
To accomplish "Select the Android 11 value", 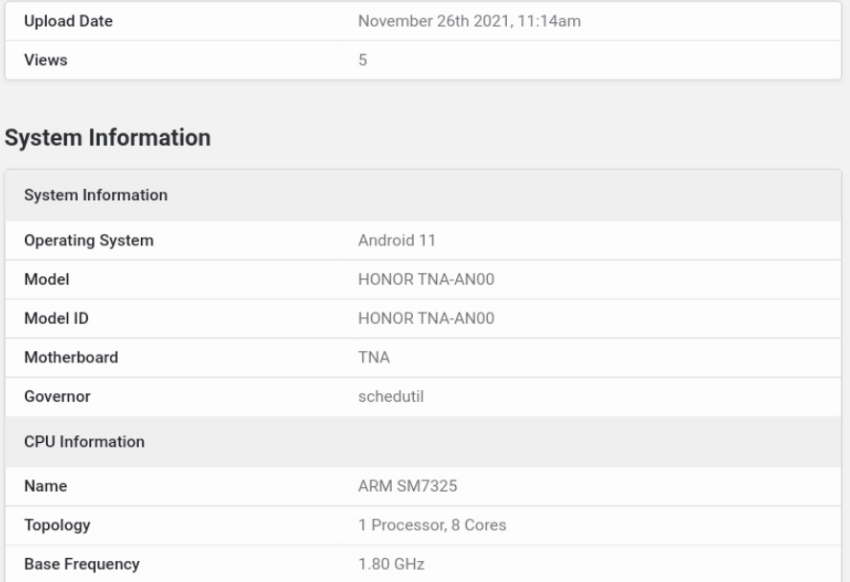I will 397,241.
